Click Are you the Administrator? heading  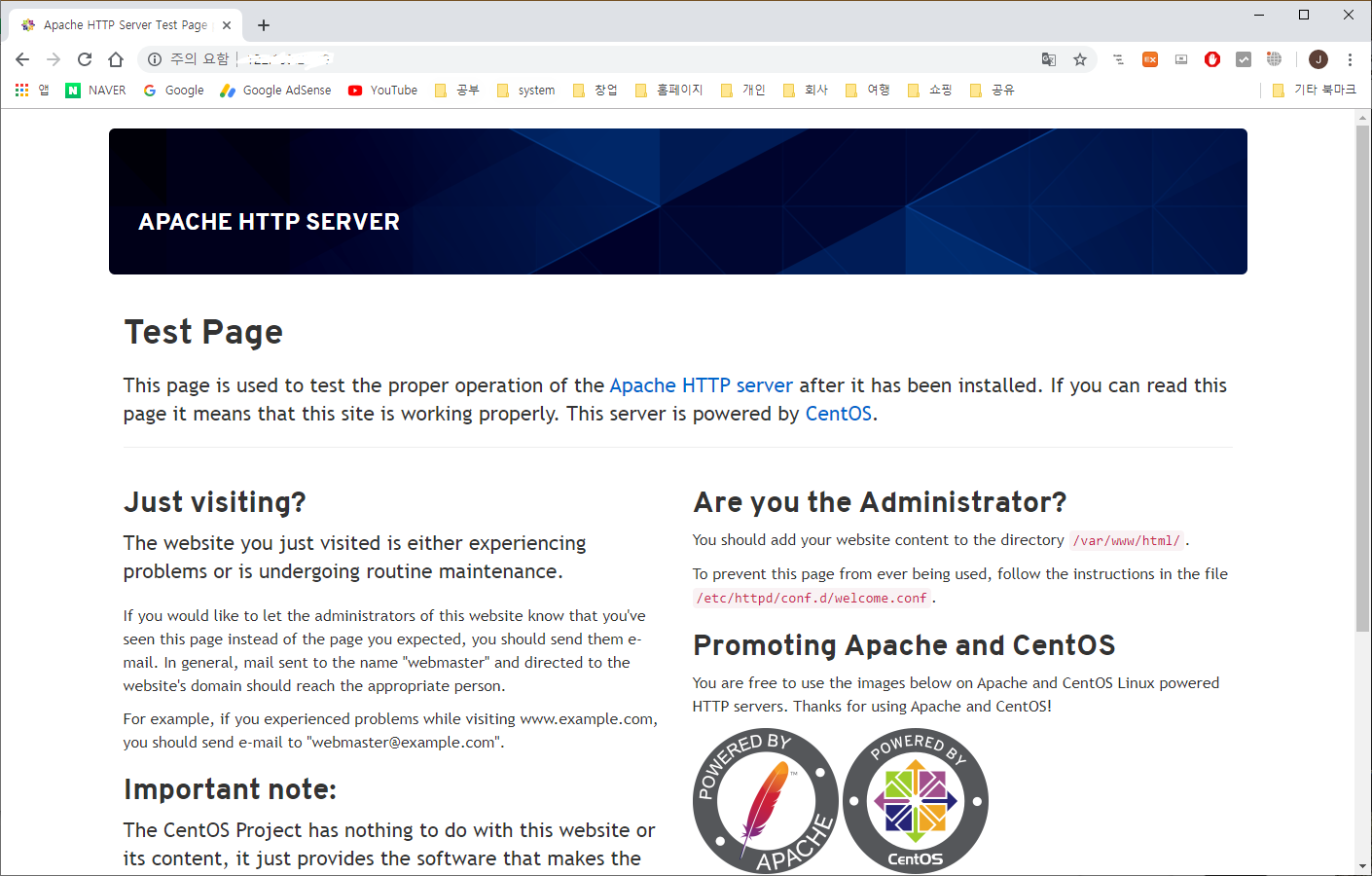tap(880, 502)
